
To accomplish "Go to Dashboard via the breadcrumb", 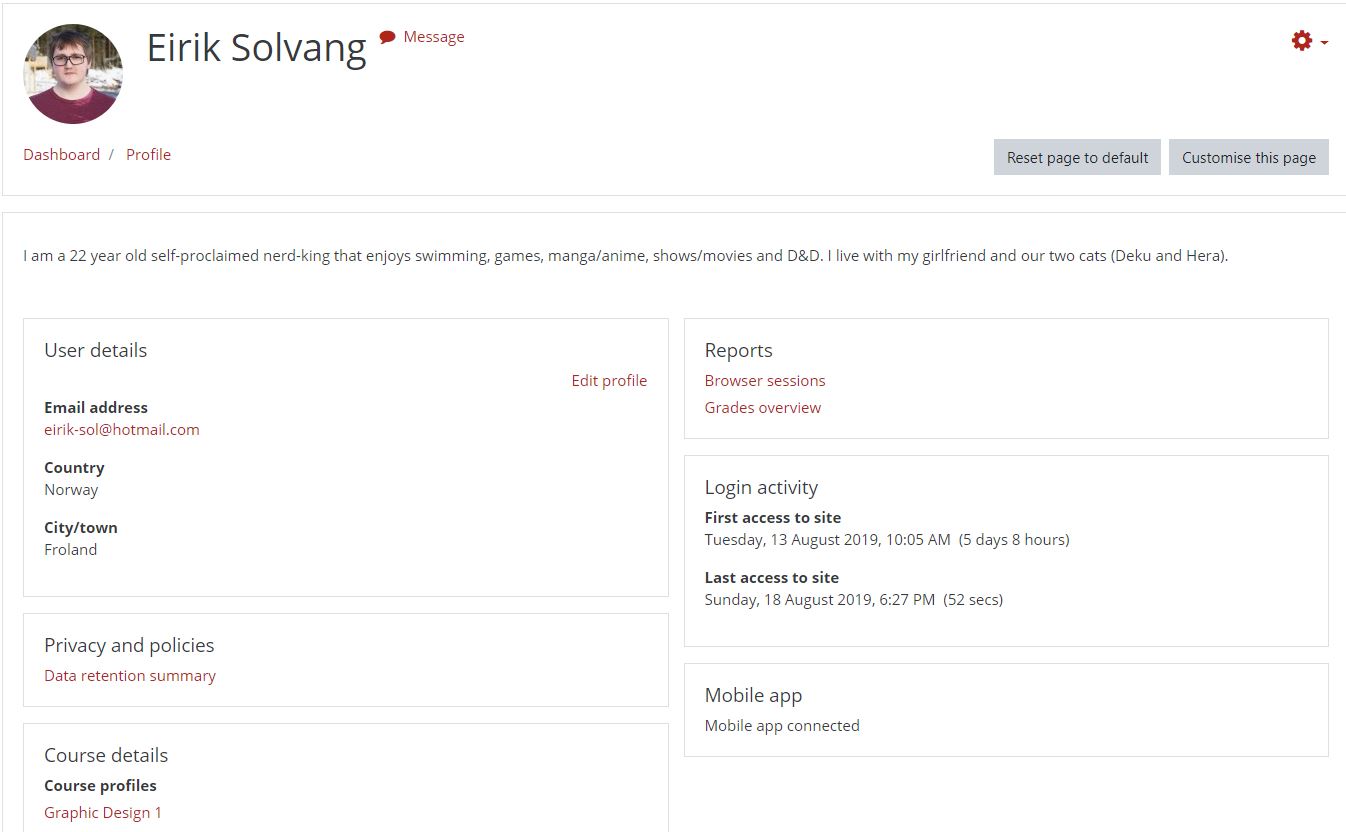I will pyautogui.click(x=62, y=154).
